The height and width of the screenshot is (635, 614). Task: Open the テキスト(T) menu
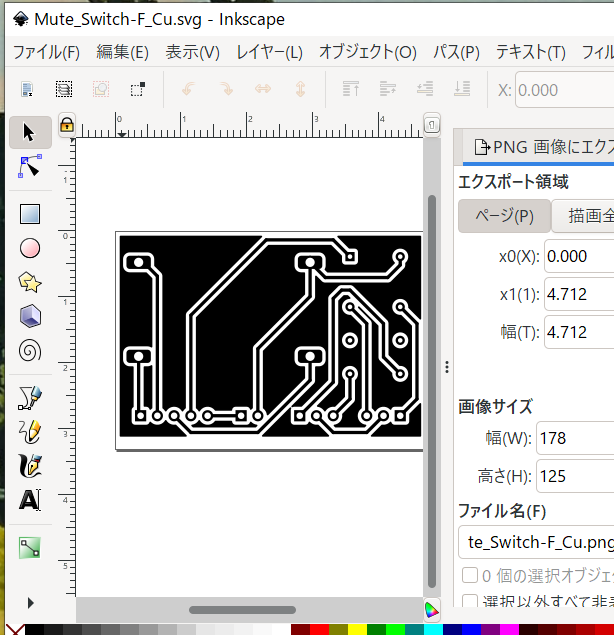pos(531,52)
